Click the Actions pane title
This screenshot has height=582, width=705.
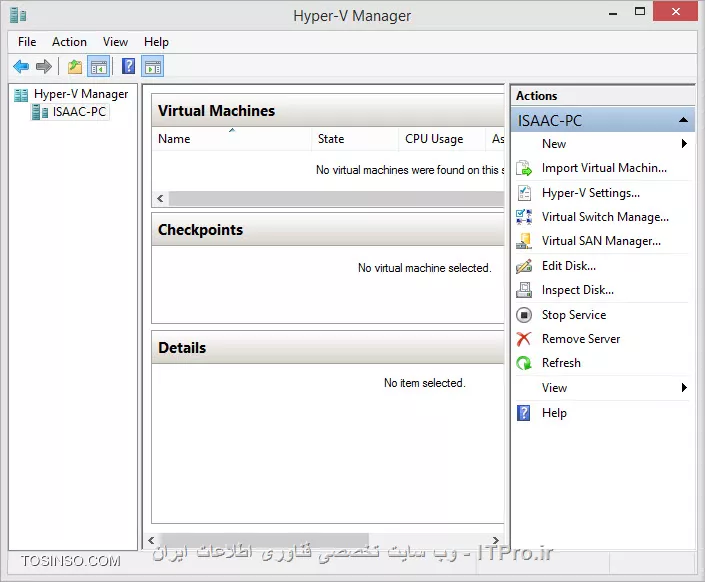click(x=536, y=96)
